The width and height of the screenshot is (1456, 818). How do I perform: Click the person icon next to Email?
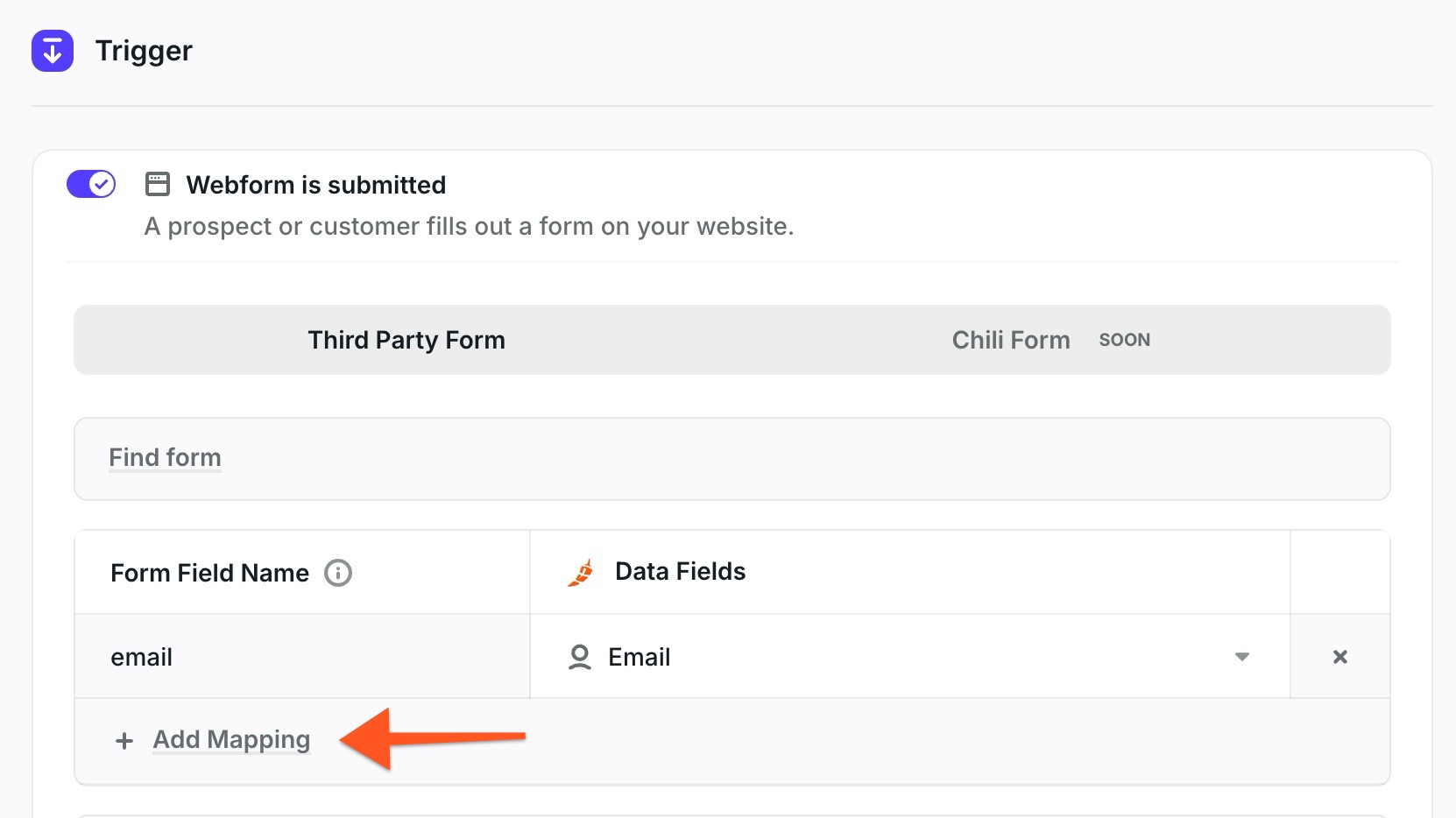coord(580,657)
